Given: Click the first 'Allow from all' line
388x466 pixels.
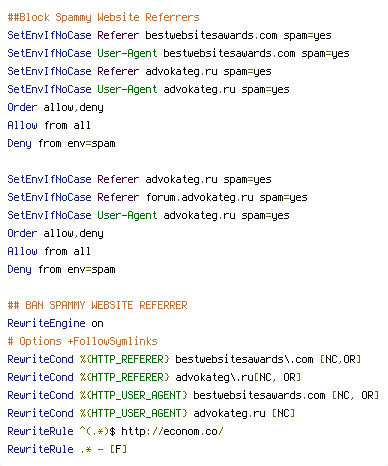Looking at the screenshot, I should click(x=49, y=125).
